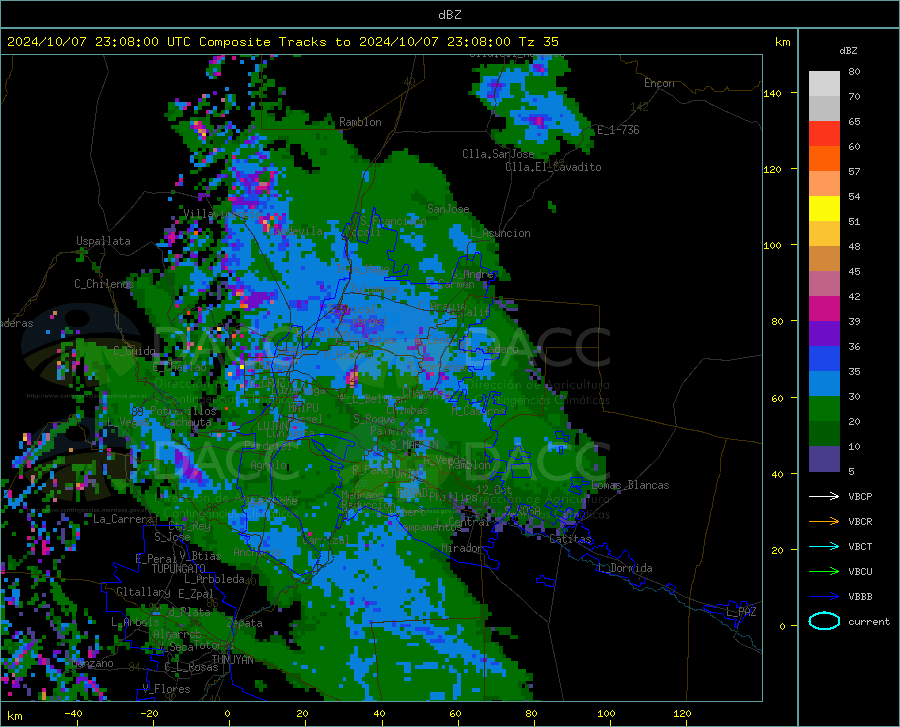Click the E_Peral label

pyautogui.click(x=156, y=558)
